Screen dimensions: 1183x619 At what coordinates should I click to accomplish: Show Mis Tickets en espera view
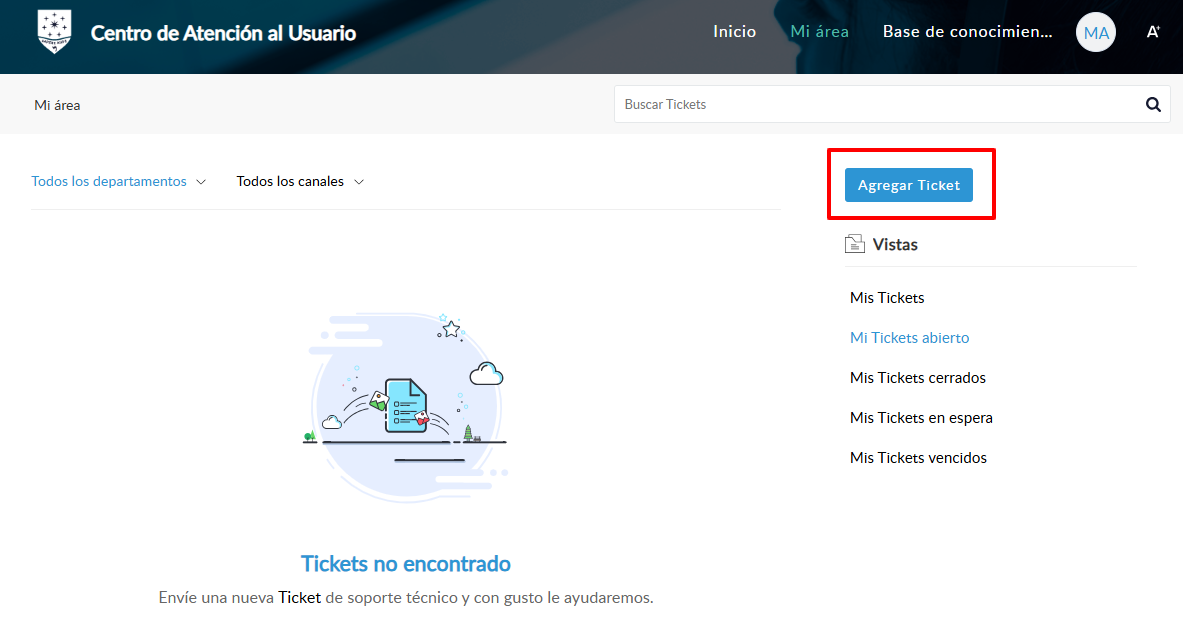click(x=921, y=418)
